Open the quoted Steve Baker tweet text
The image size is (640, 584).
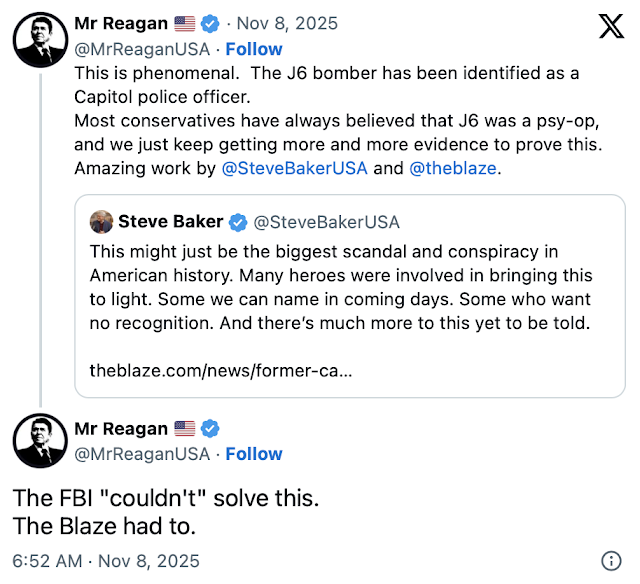pyautogui.click(x=340, y=287)
